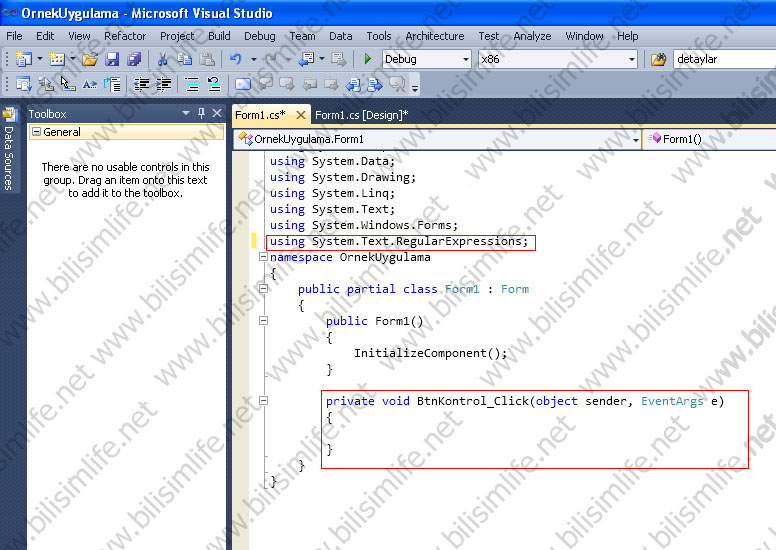The image size is (776, 550).
Task: Open the Architecture menu
Action: coord(435,36)
